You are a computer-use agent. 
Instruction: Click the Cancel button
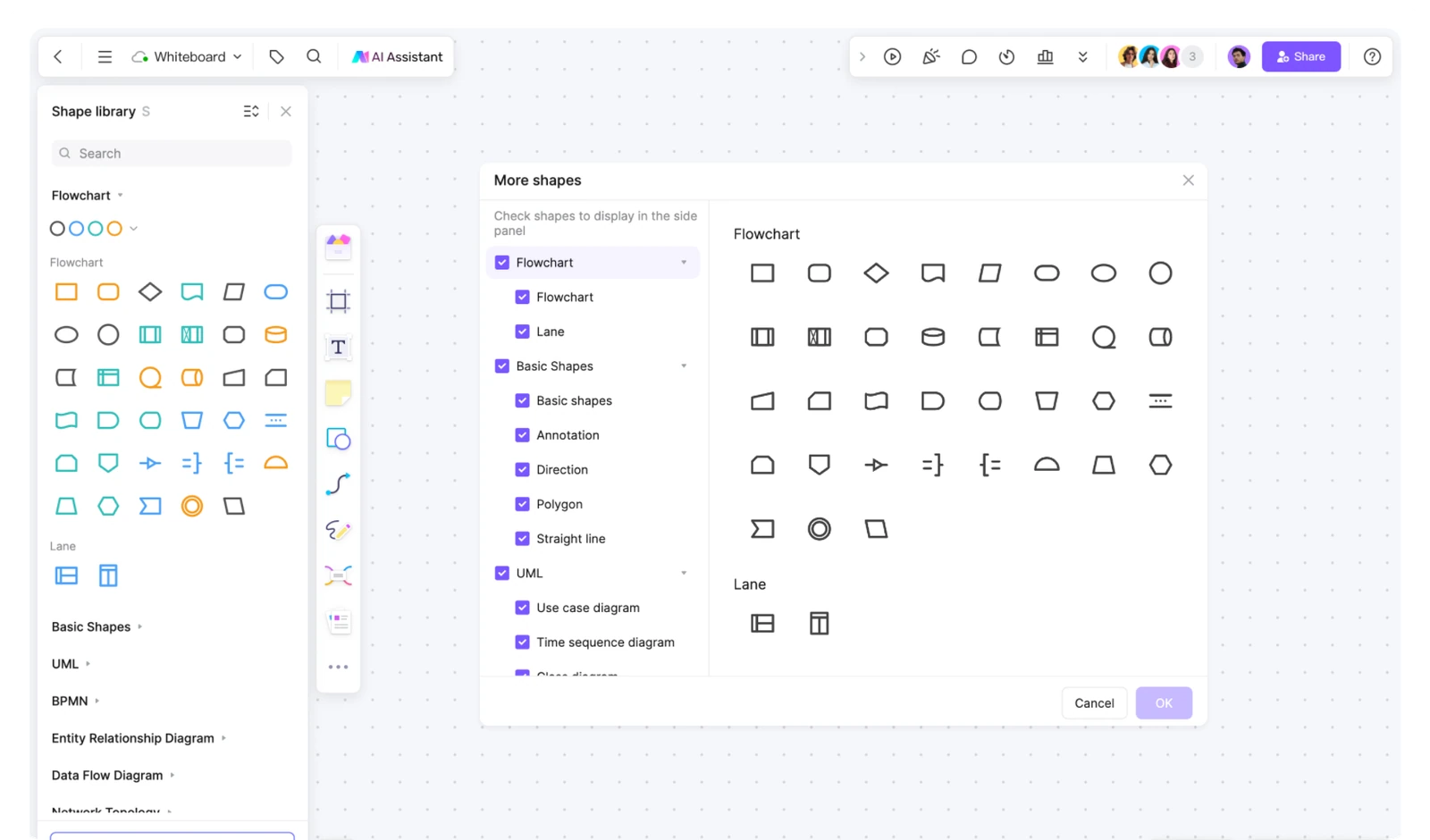1094,703
